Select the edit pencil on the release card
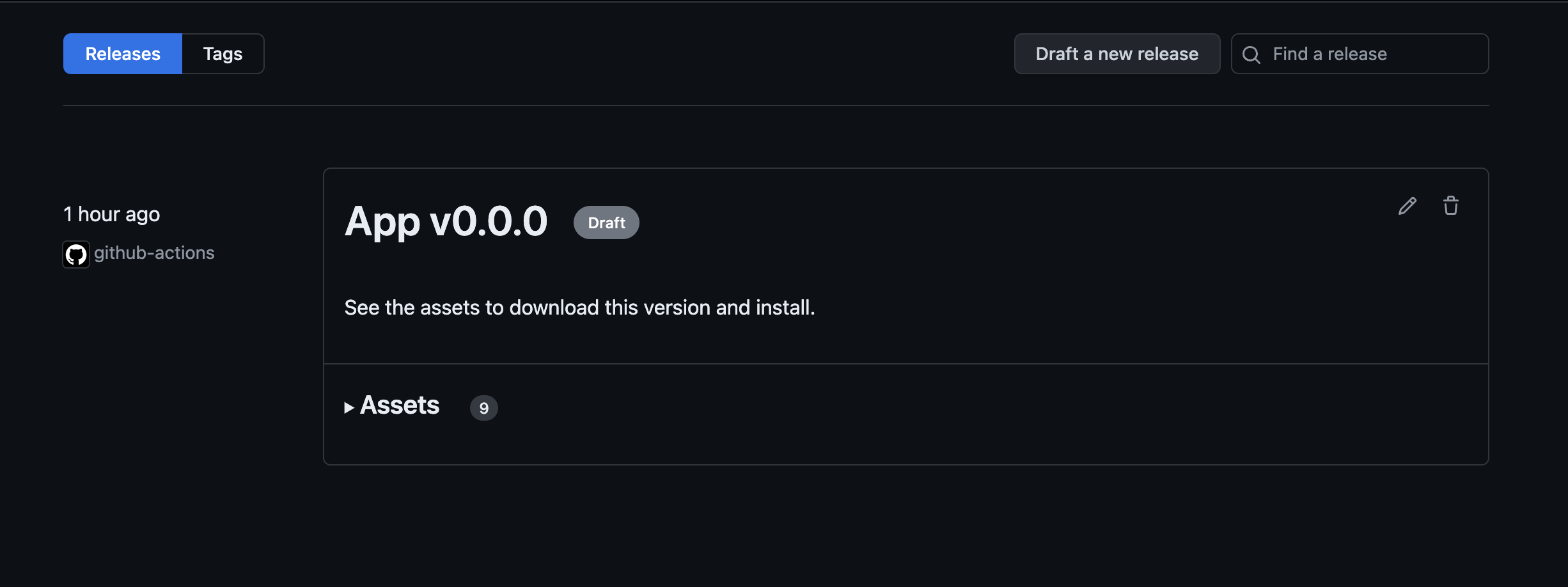1568x587 pixels. 1407,205
